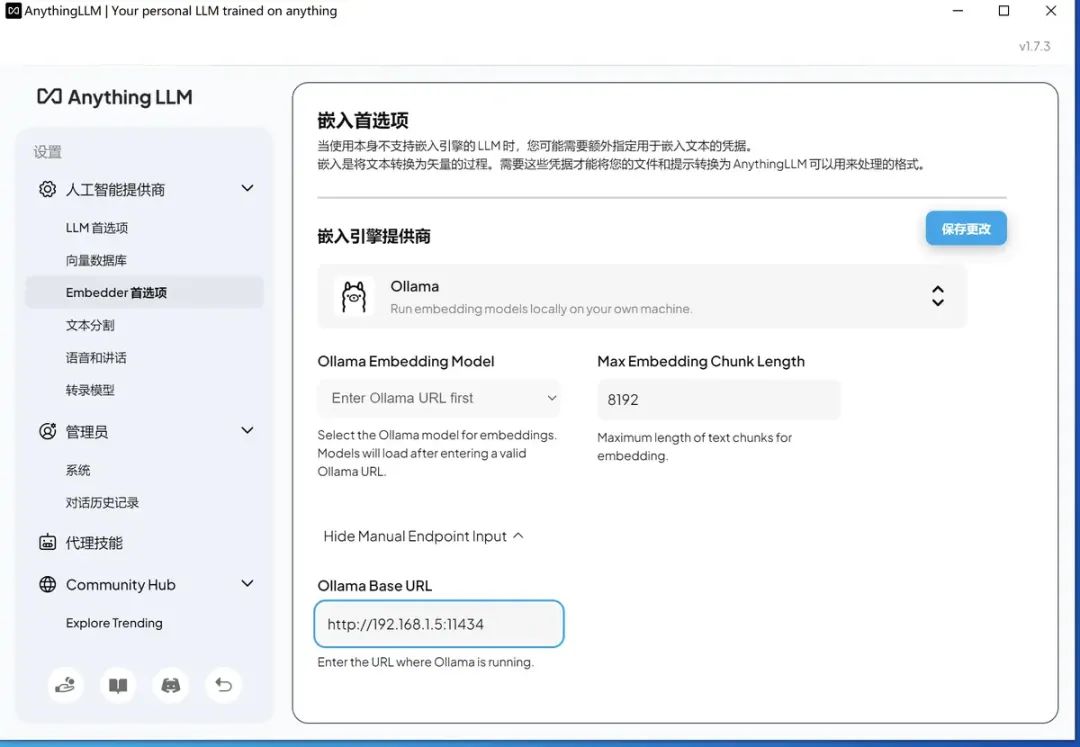Click the Anything LLM logo
The height and width of the screenshot is (747, 1080).
pyautogui.click(x=114, y=97)
